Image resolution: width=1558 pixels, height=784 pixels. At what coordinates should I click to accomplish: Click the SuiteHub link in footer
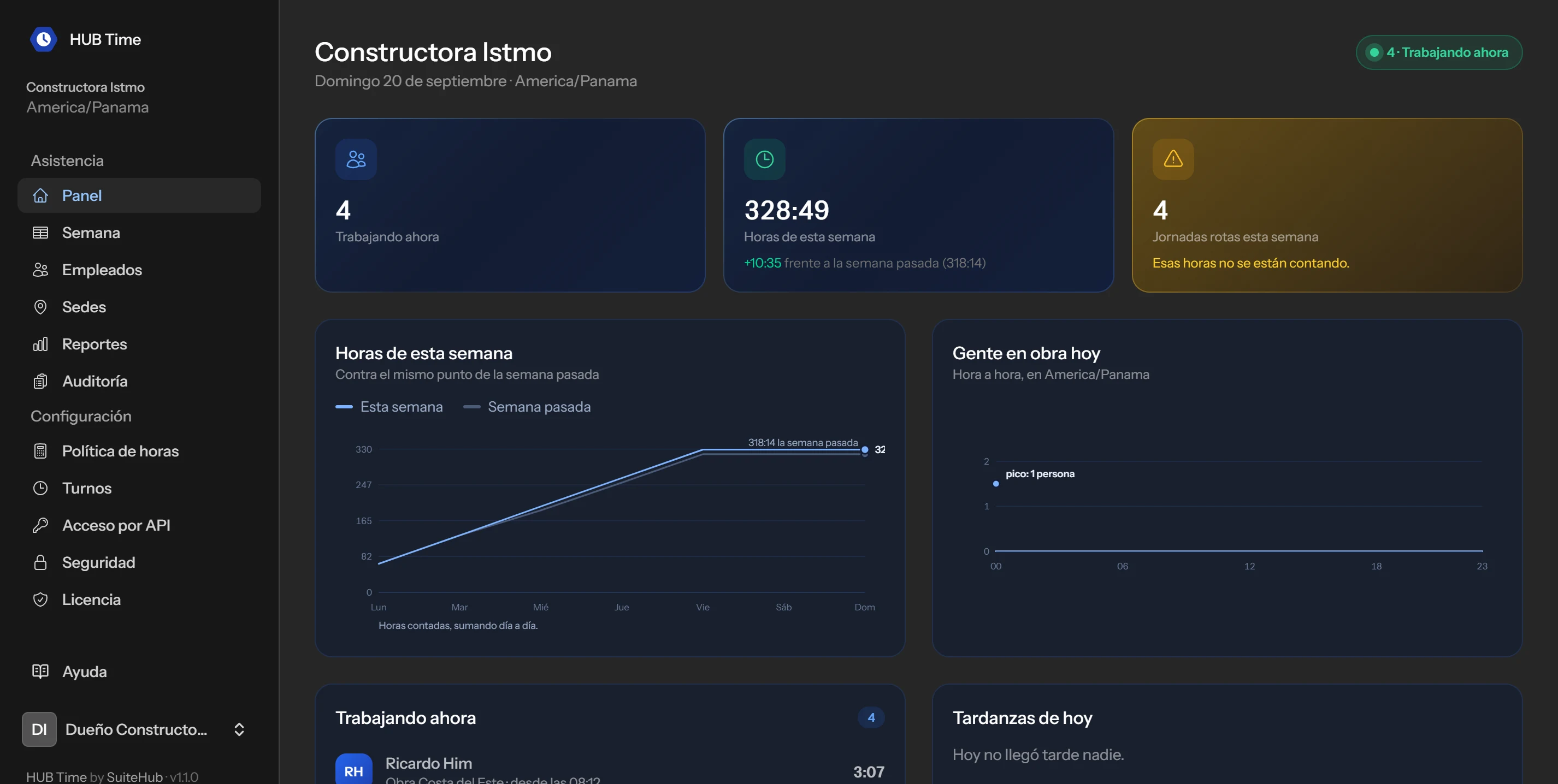click(x=135, y=777)
